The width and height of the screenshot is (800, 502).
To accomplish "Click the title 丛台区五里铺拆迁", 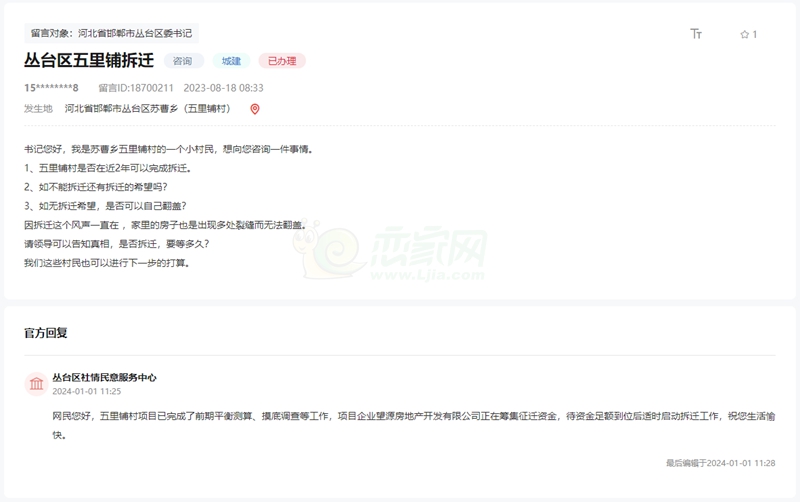I will pos(89,60).
